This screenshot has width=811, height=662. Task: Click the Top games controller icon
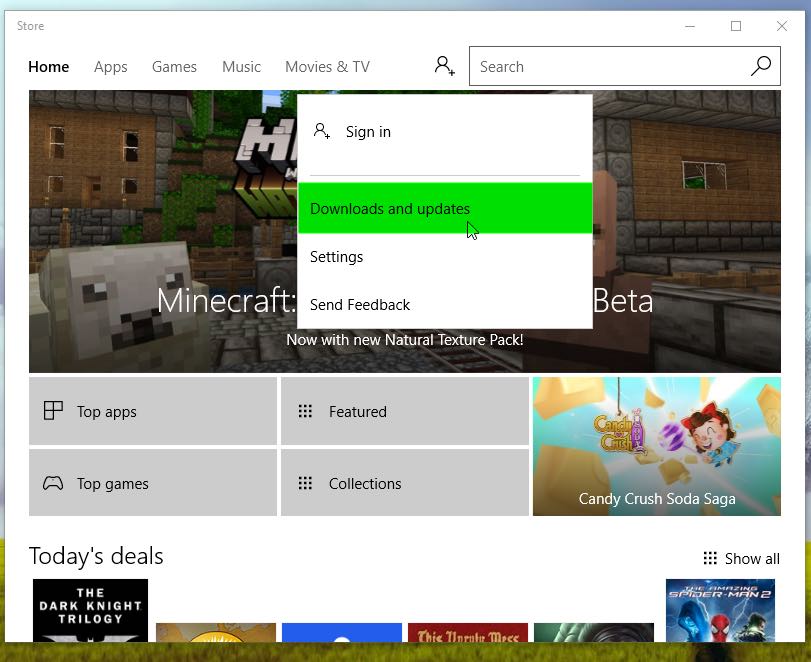[53, 483]
